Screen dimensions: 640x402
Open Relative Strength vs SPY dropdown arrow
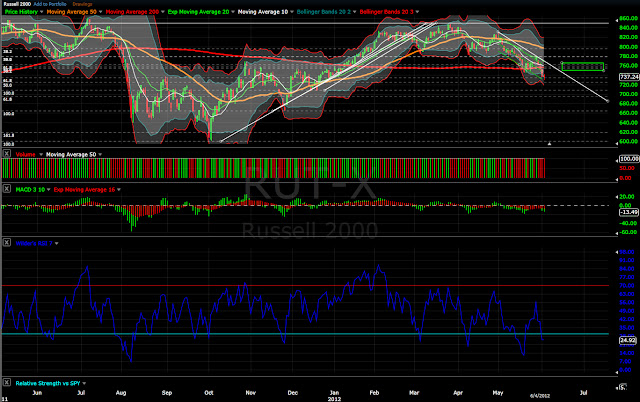click(x=84, y=384)
